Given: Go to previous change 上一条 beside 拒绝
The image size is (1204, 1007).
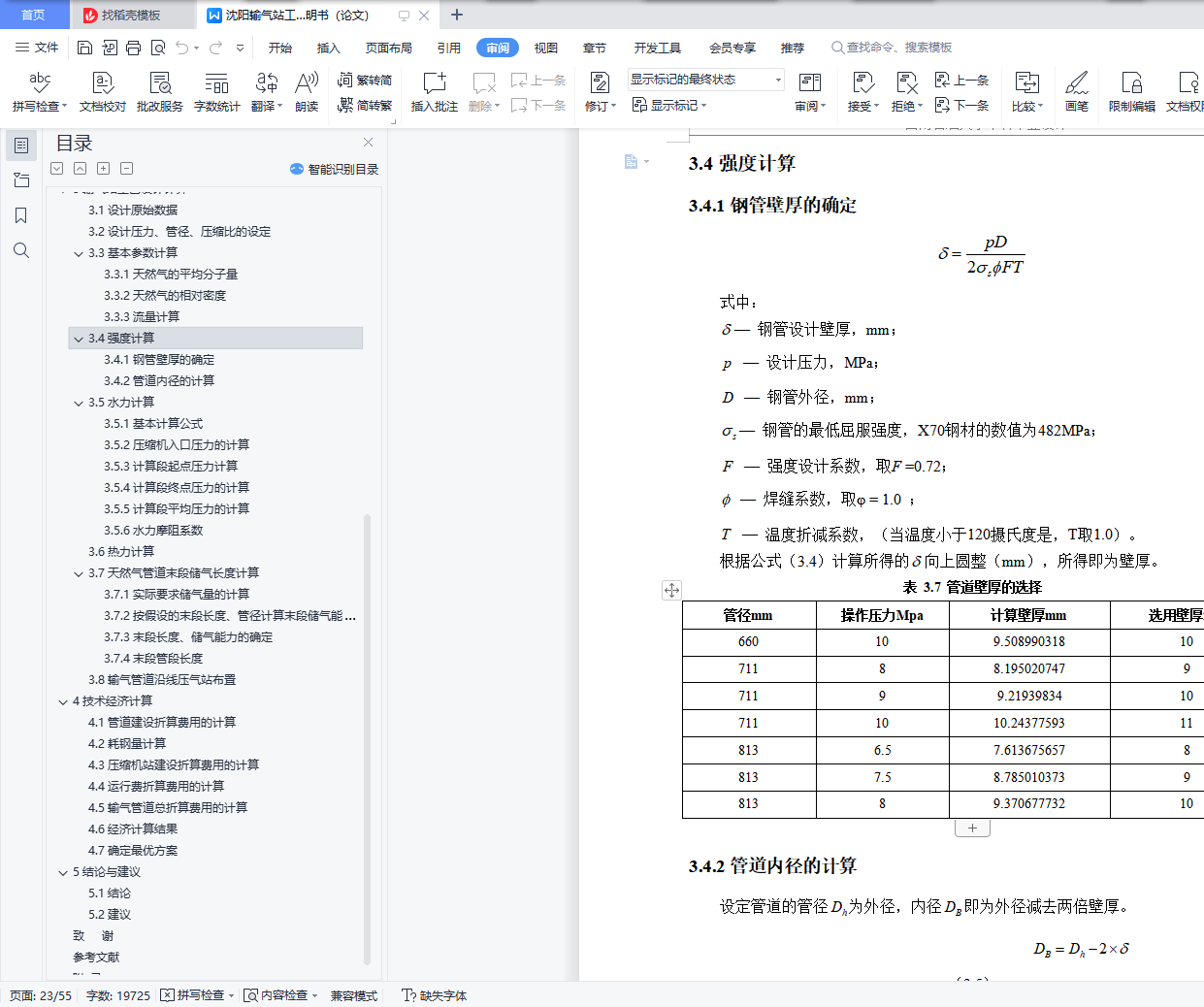Looking at the screenshot, I should [962, 81].
